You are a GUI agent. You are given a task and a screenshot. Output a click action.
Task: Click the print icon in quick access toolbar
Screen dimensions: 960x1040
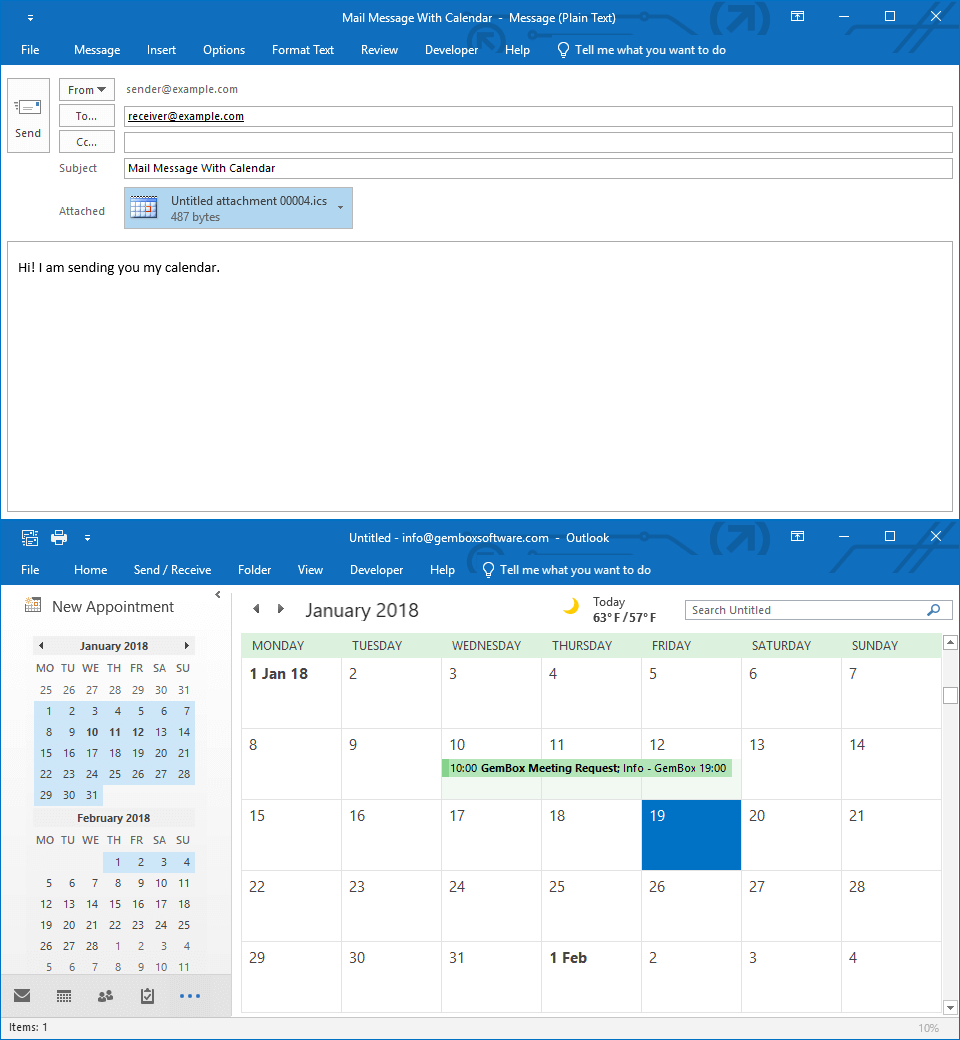[59, 538]
